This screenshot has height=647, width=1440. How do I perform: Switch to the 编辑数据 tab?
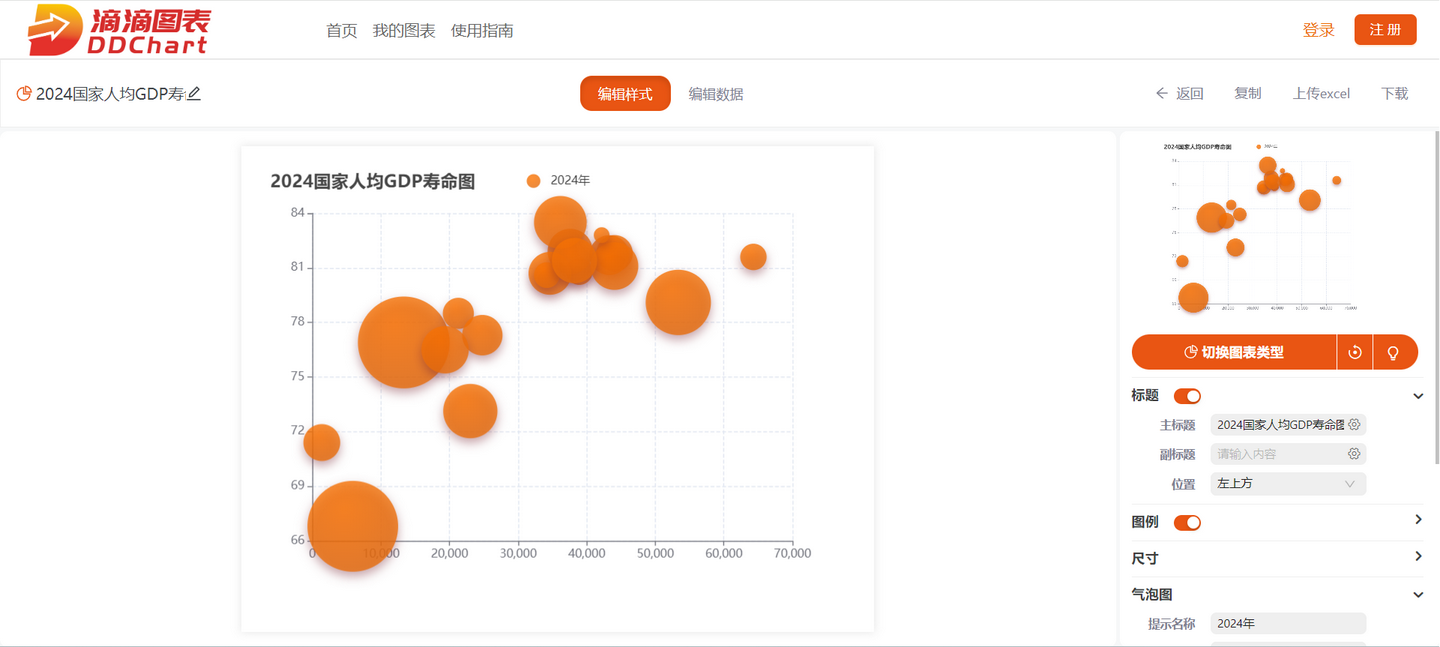click(x=716, y=93)
